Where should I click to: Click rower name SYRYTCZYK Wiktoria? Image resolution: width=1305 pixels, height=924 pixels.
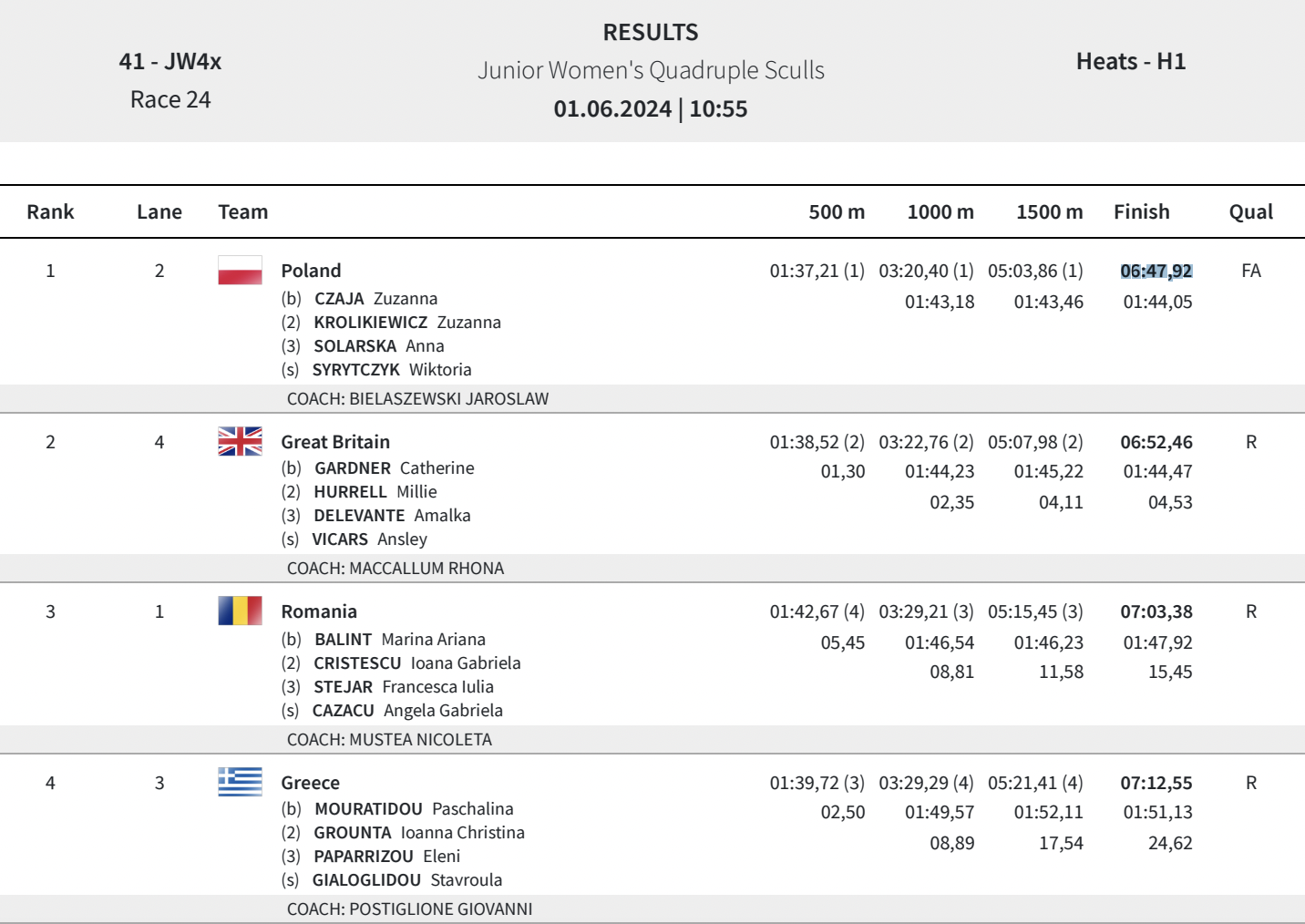point(392,370)
